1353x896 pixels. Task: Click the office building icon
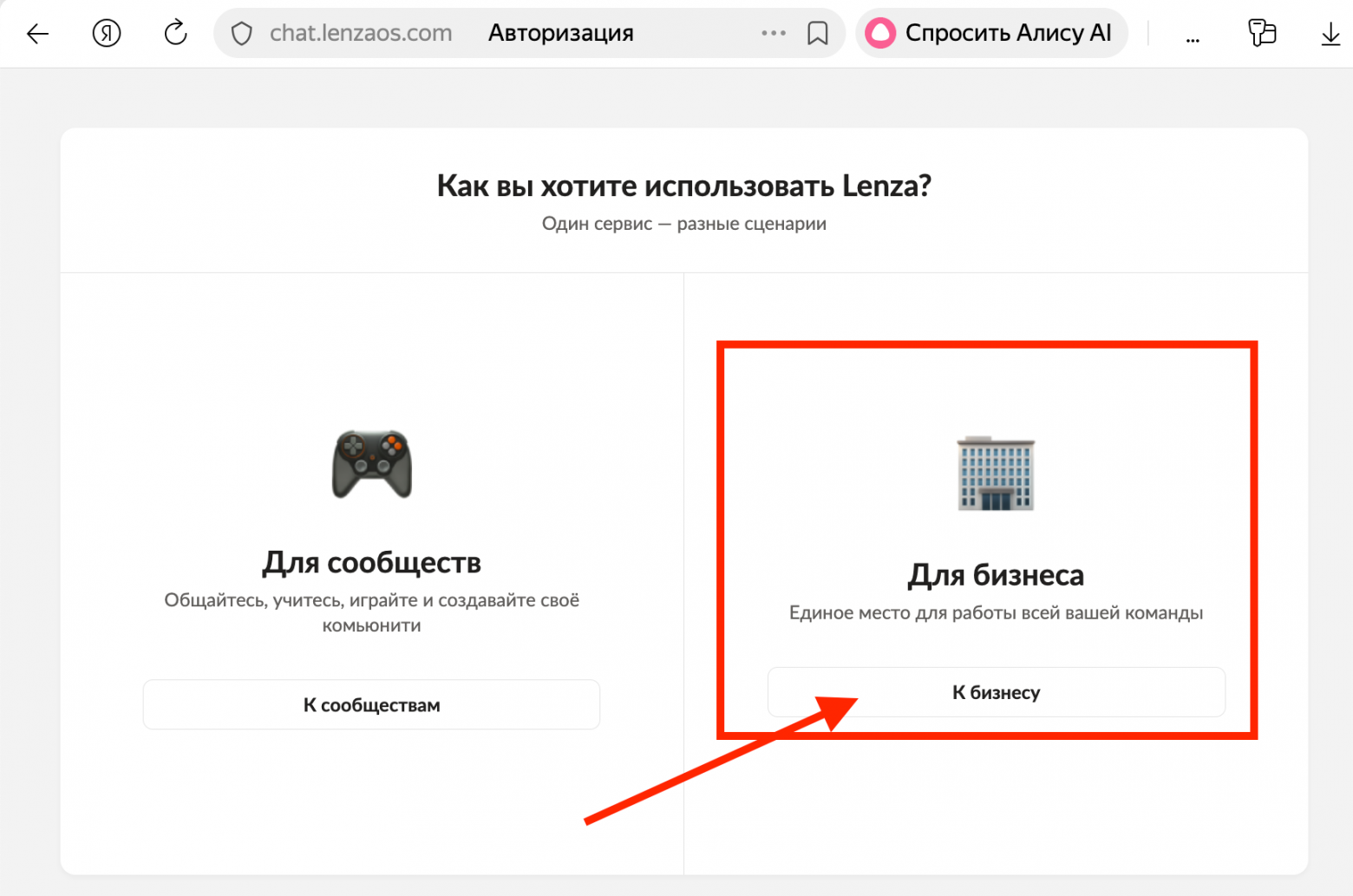pyautogui.click(x=996, y=474)
